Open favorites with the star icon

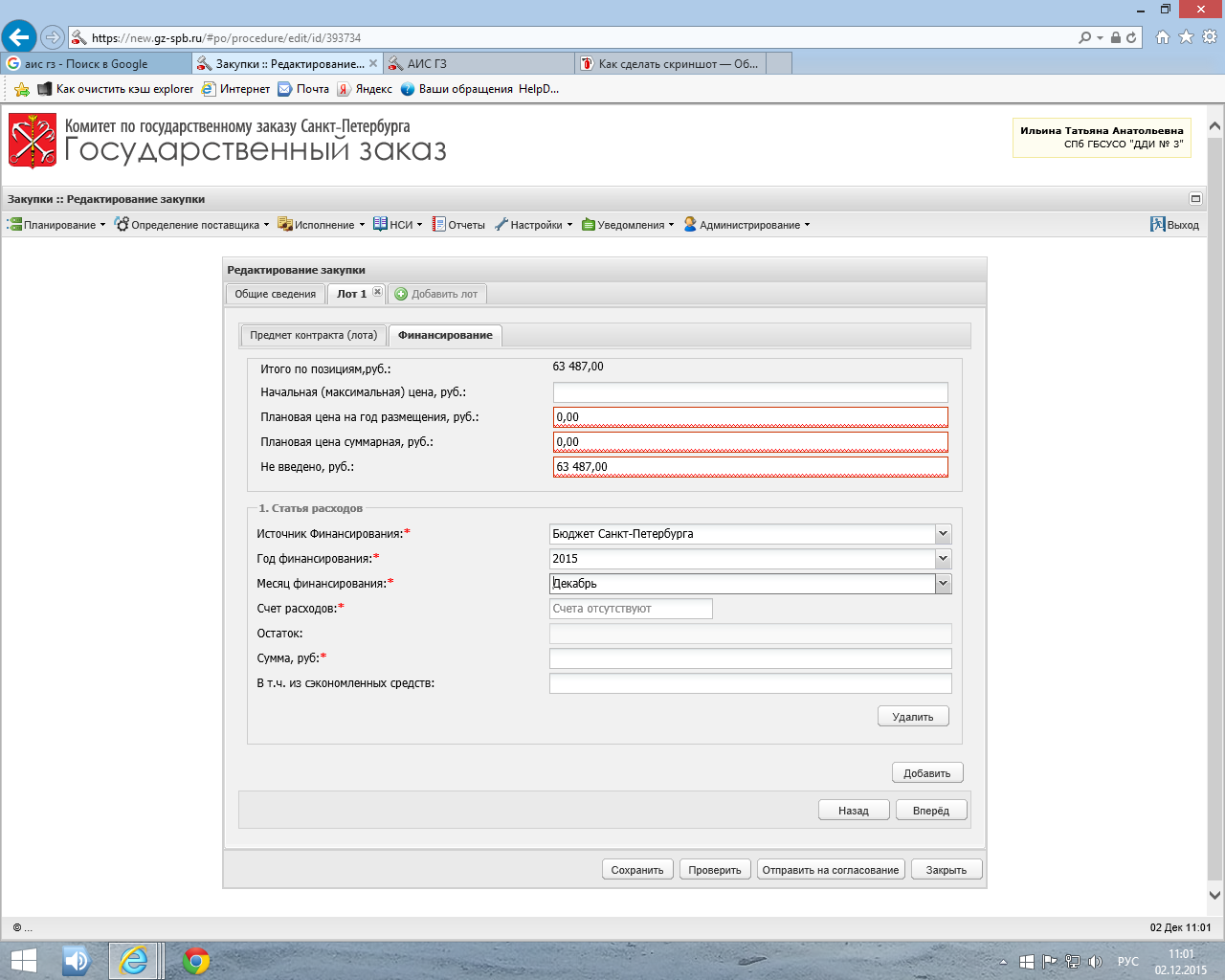point(1187,37)
